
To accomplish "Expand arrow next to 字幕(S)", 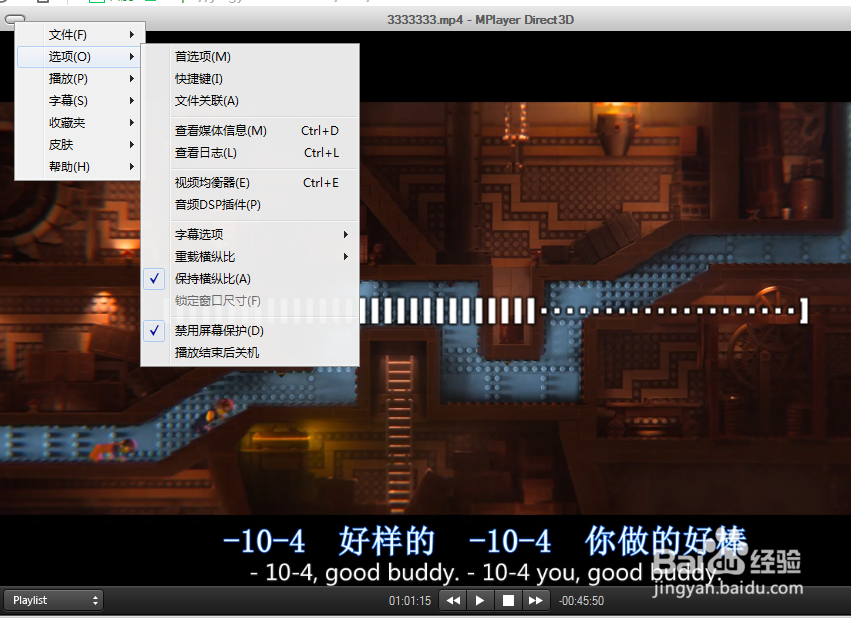I will coord(131,100).
